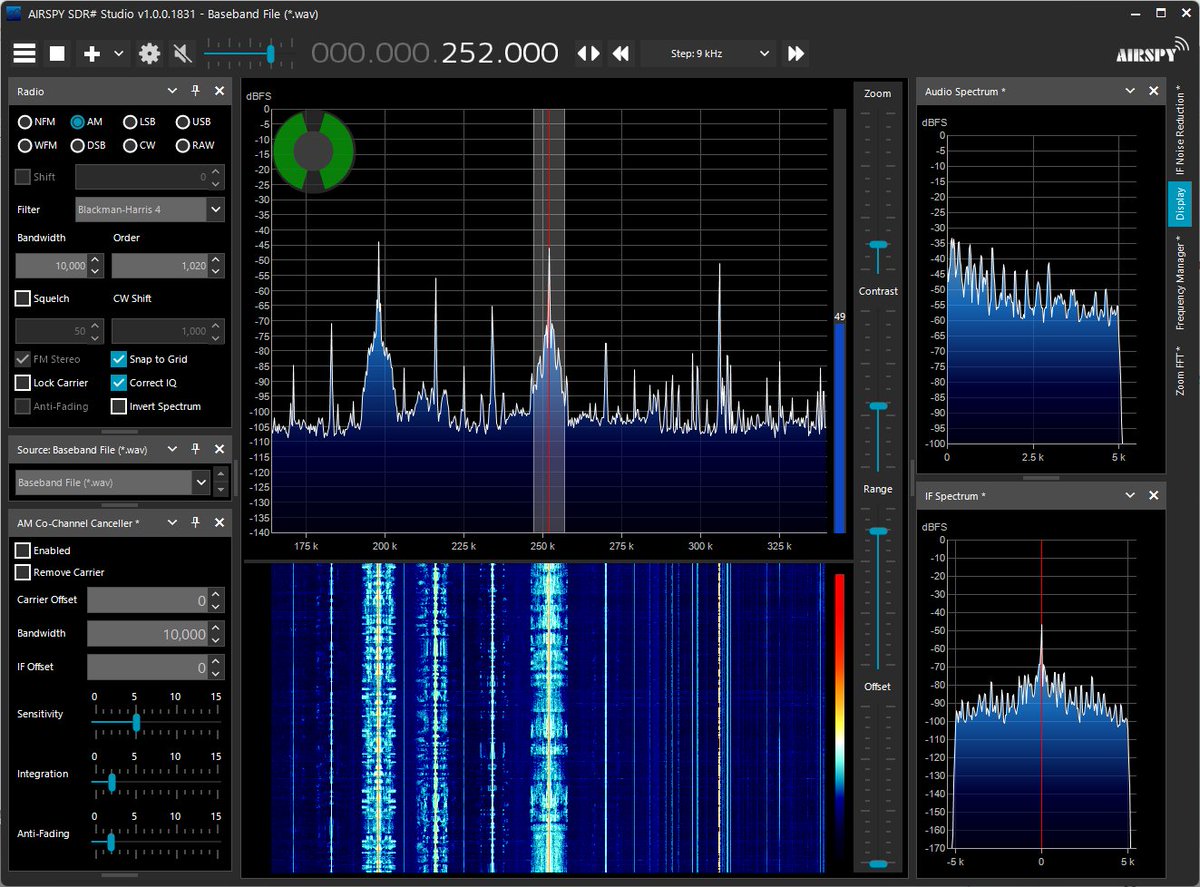Select the AM demodulation mode

[78, 121]
